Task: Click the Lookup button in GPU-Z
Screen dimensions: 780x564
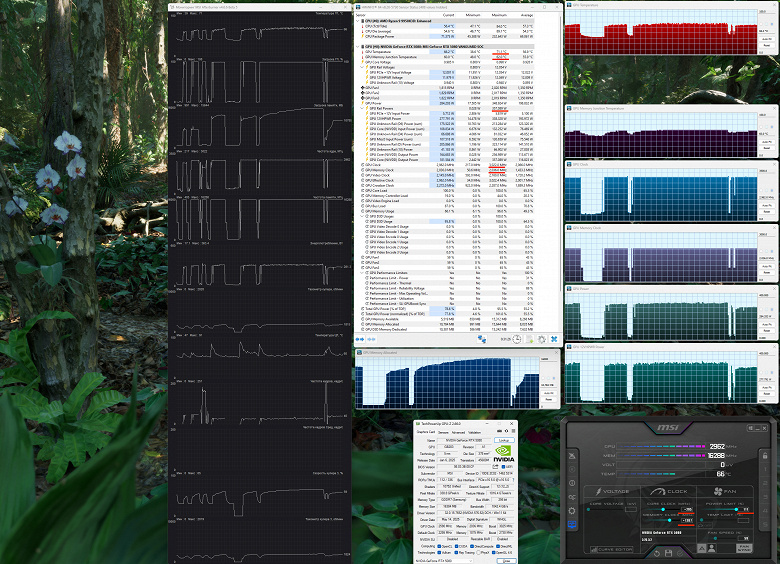Action: (504, 440)
